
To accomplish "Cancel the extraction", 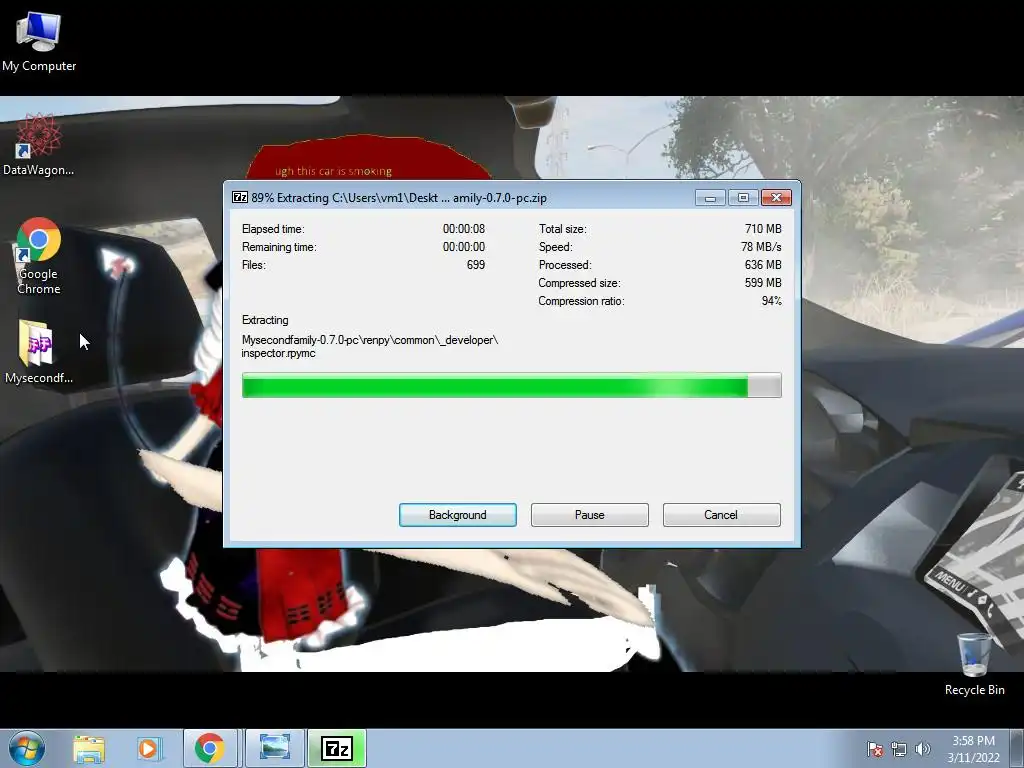I will point(722,515).
